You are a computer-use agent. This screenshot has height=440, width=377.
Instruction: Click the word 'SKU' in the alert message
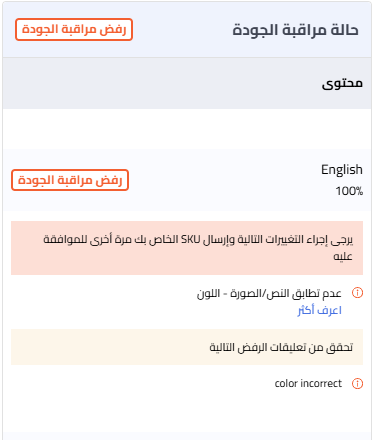click(x=191, y=239)
